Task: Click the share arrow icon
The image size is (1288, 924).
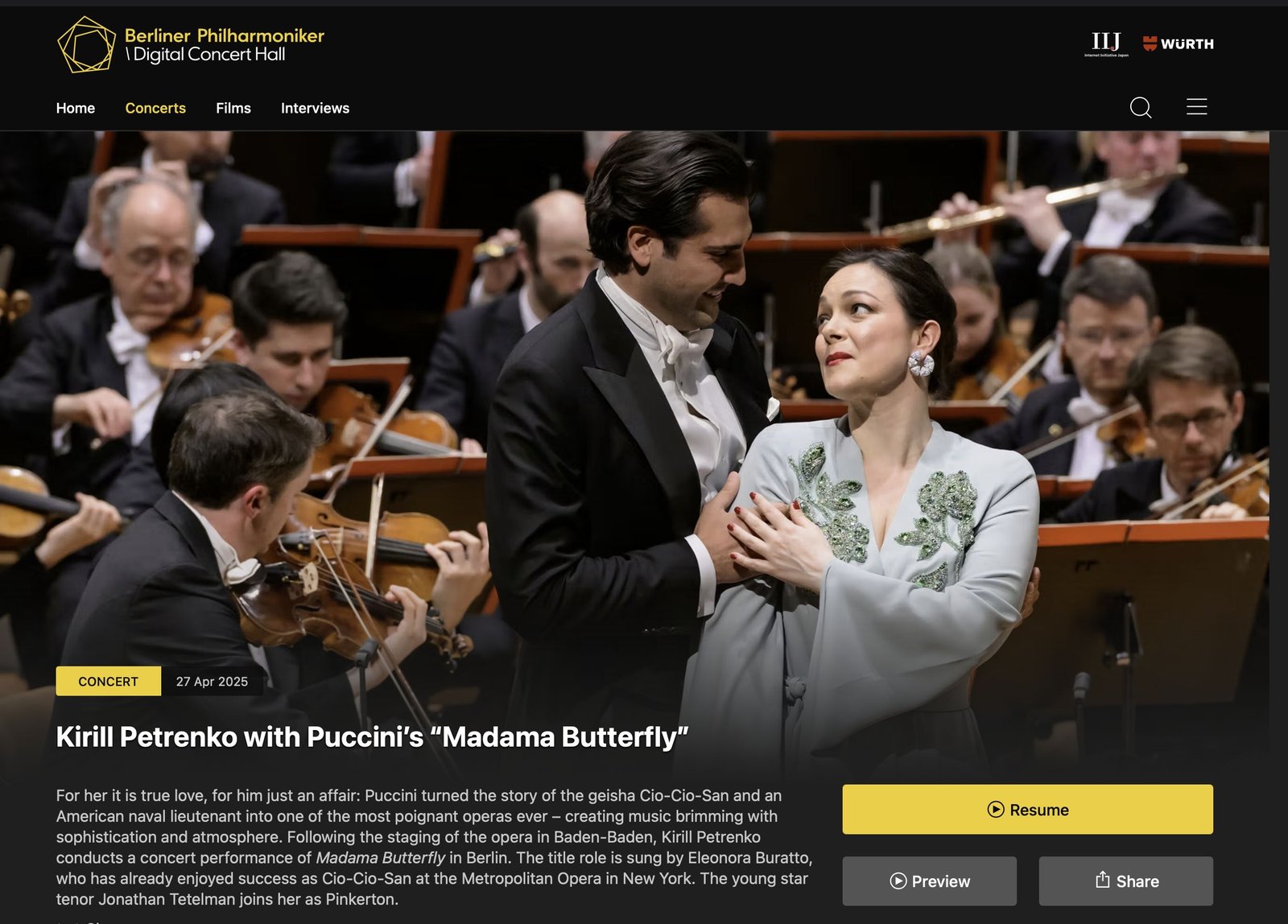Action: (1103, 880)
